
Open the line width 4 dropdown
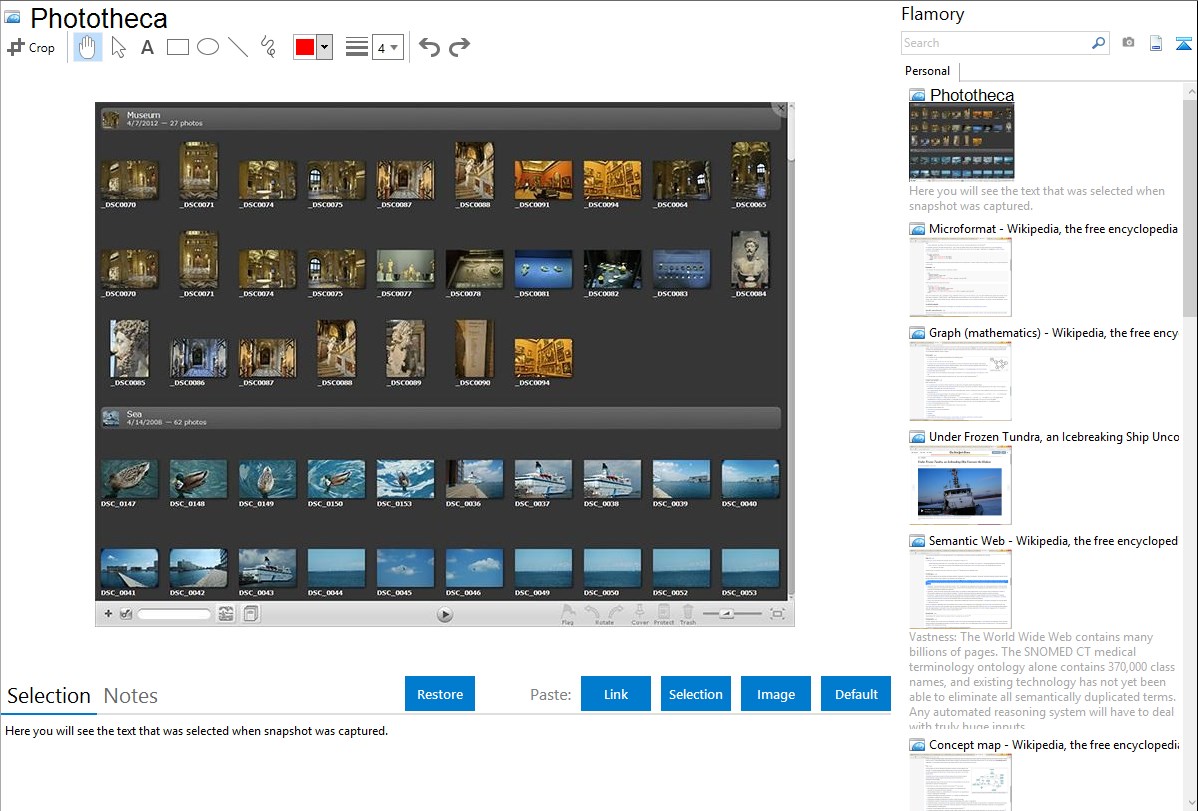[x=388, y=47]
